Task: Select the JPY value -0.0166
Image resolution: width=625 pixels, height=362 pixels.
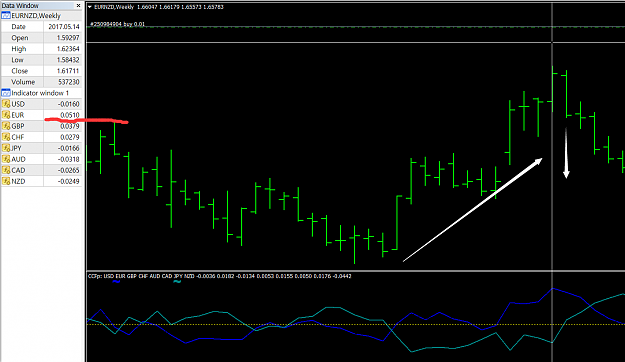Action: 68,148
